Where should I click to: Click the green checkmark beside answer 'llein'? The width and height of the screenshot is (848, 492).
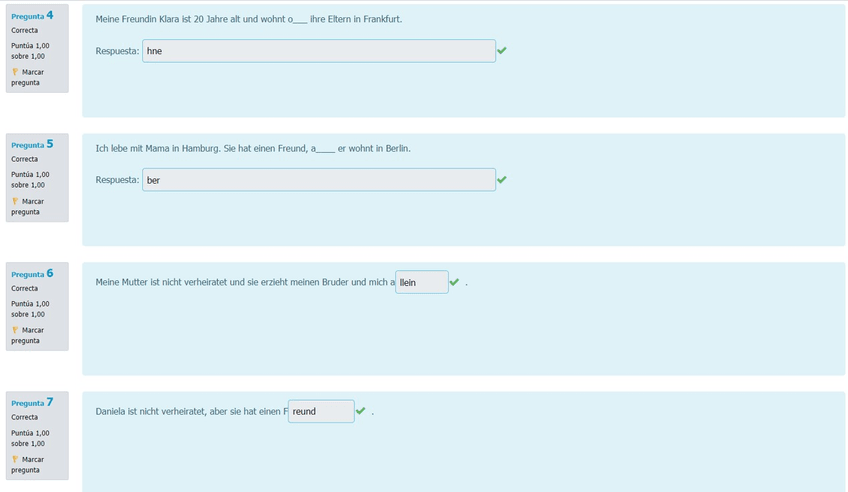pos(454,282)
